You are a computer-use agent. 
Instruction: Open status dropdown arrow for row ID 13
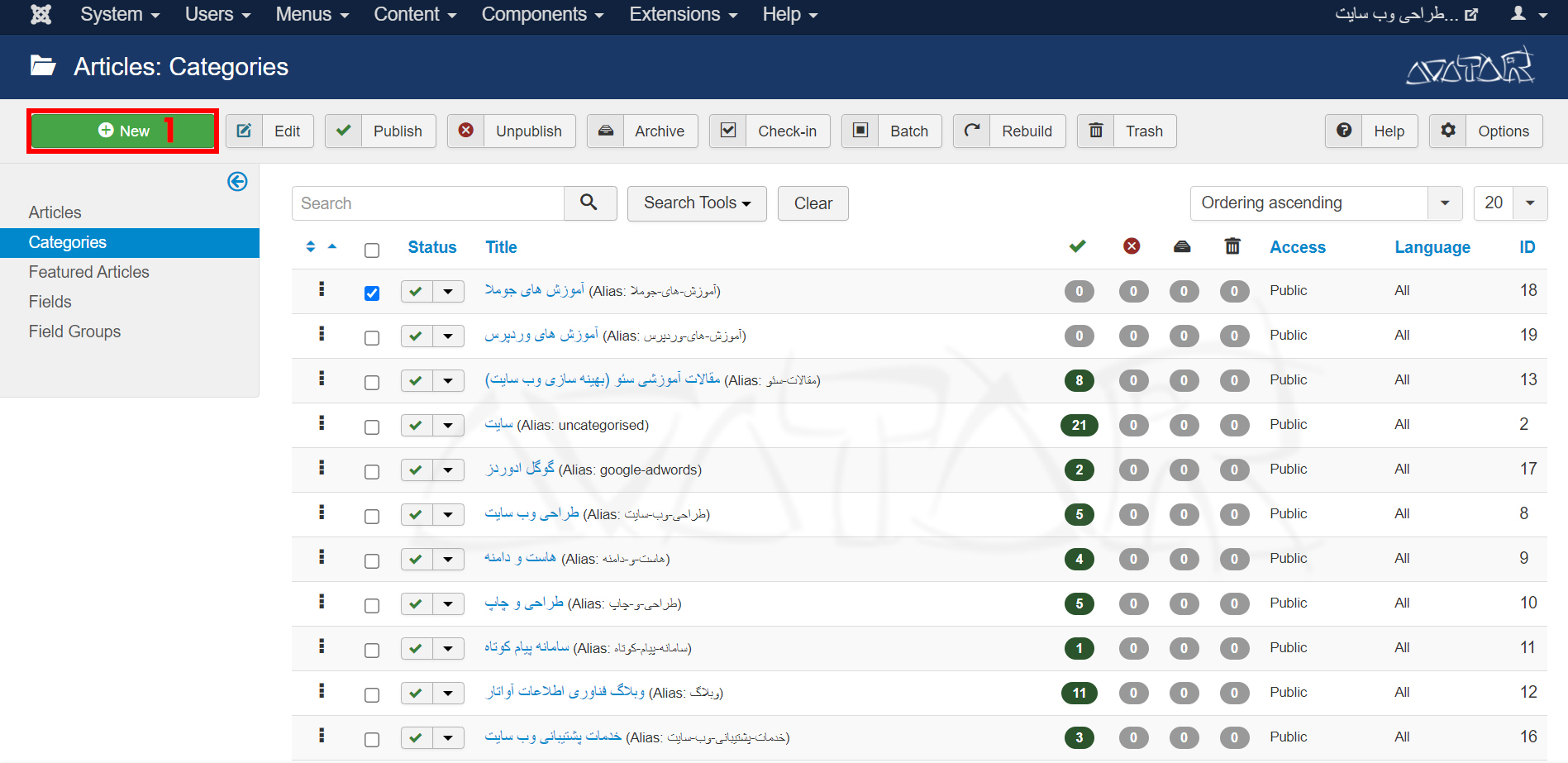[448, 380]
